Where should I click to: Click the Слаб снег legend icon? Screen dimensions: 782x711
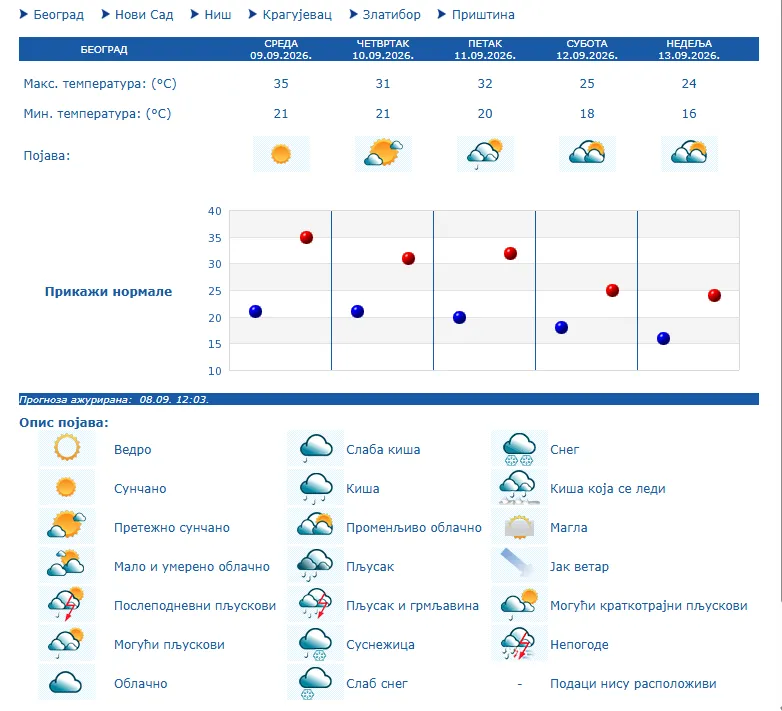click(316, 682)
